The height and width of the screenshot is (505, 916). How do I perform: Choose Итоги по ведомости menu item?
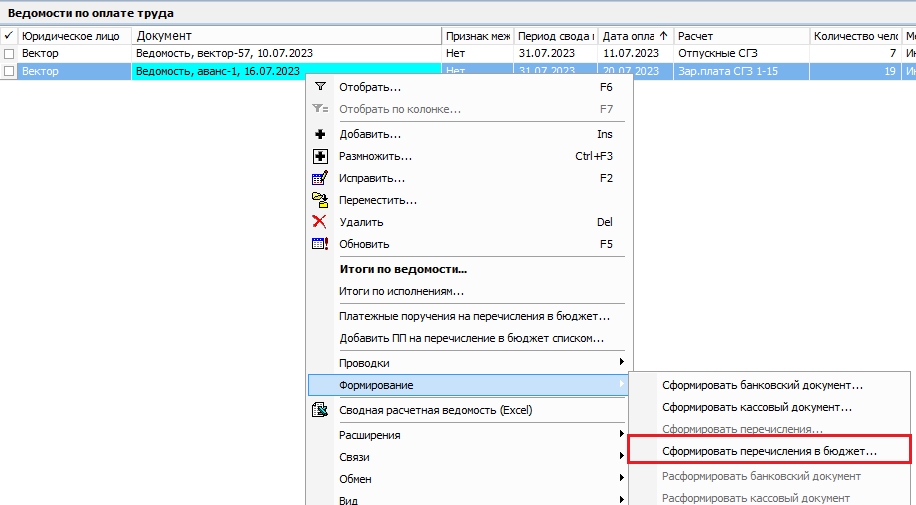(403, 269)
